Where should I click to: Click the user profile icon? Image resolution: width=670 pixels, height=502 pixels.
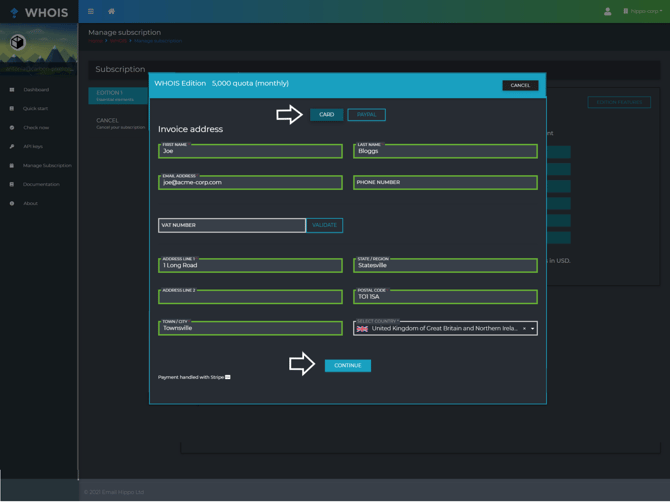tap(608, 12)
